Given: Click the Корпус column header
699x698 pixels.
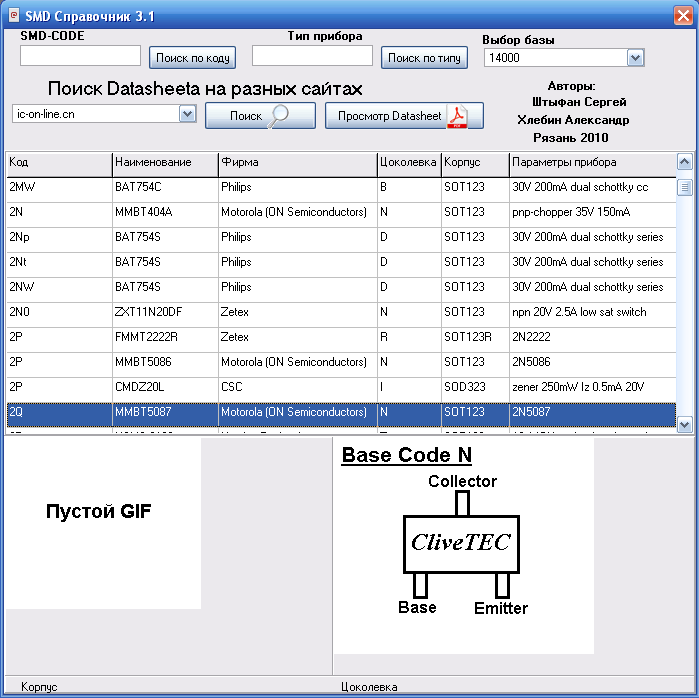Looking at the screenshot, I should coord(475,163).
